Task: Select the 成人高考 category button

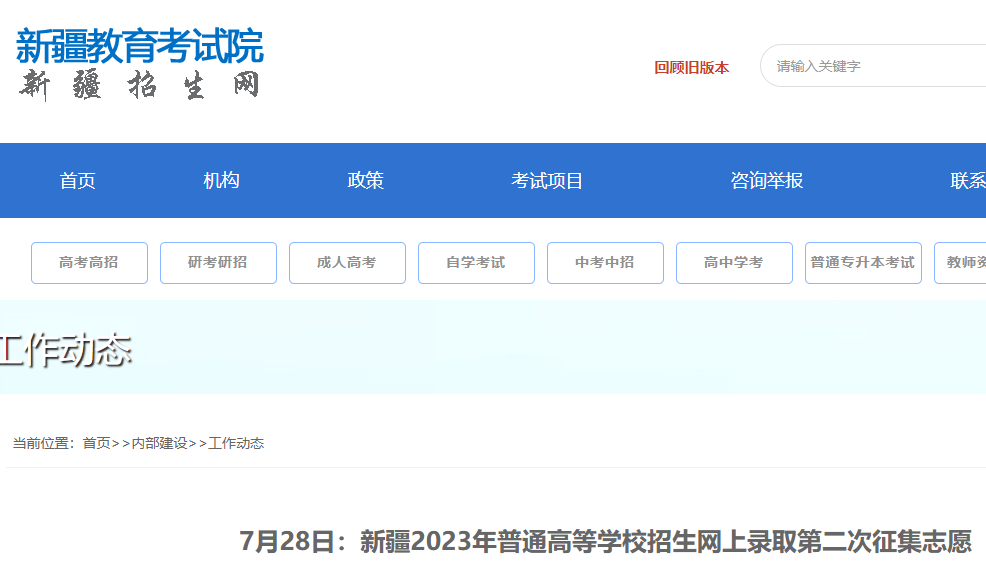Action: coord(347,263)
